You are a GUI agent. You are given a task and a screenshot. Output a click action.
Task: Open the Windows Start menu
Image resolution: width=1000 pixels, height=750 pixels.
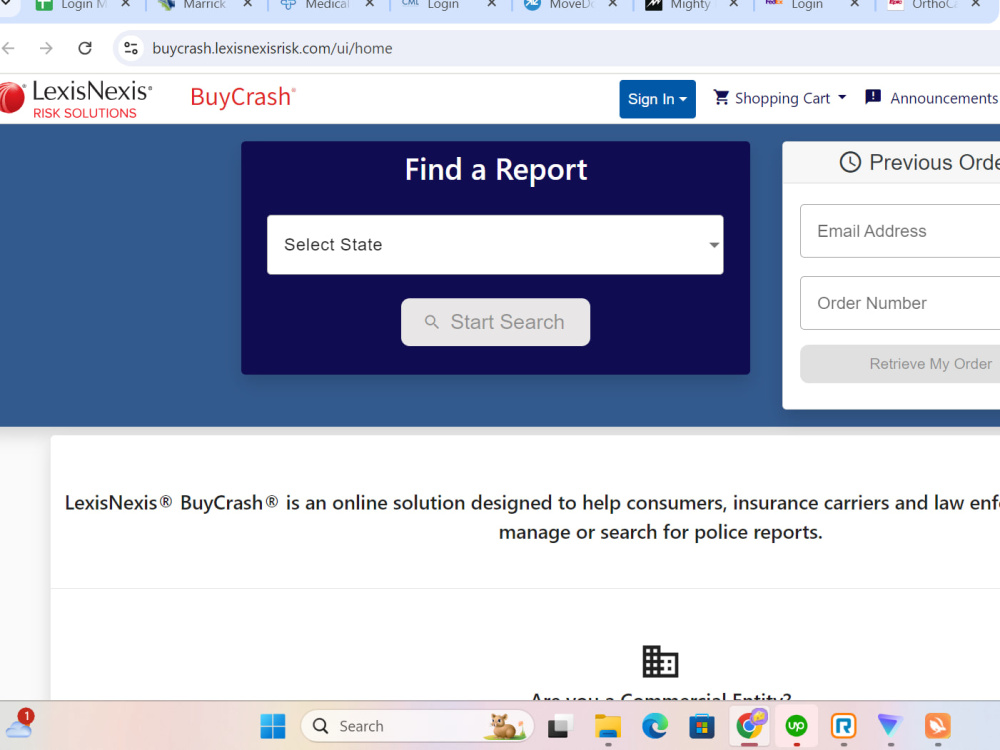273,726
